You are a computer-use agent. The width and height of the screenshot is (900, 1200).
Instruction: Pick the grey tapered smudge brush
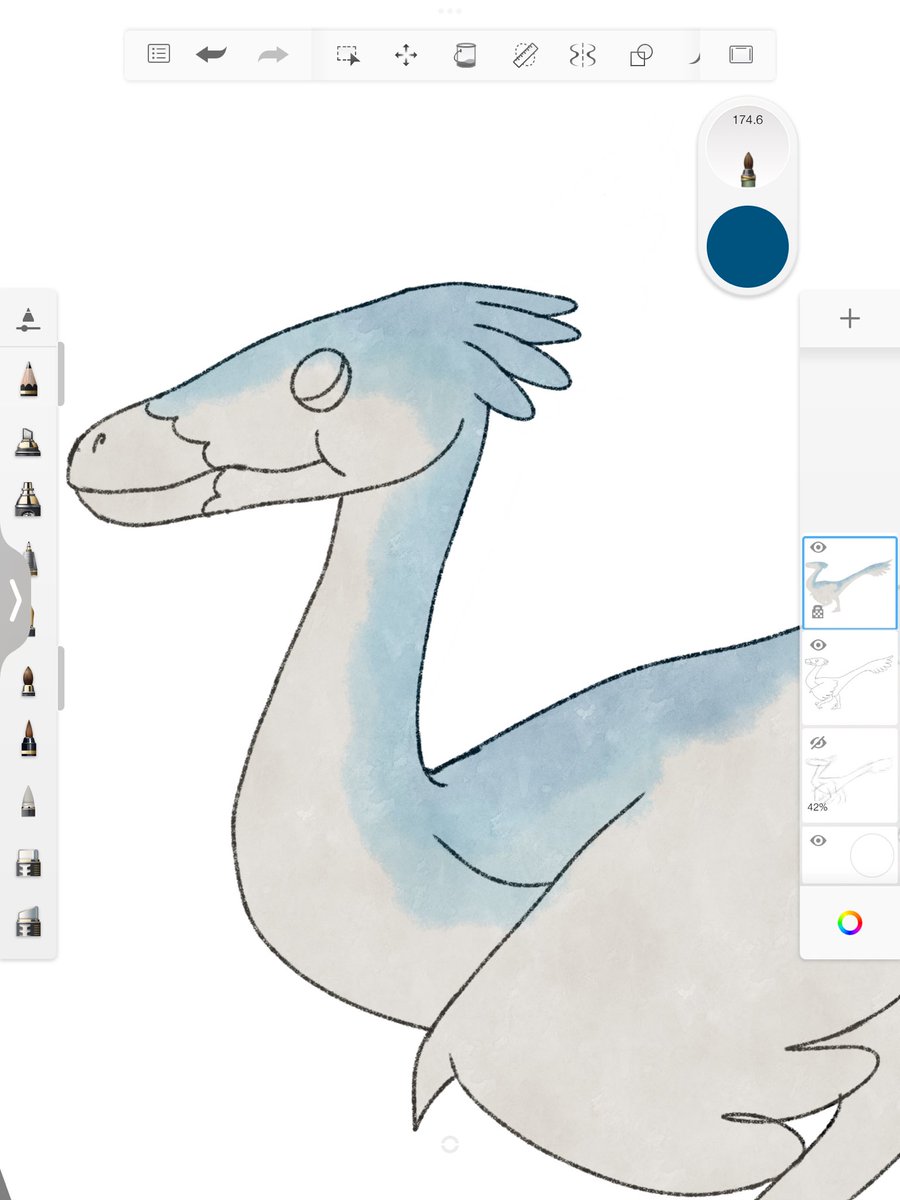coord(28,800)
